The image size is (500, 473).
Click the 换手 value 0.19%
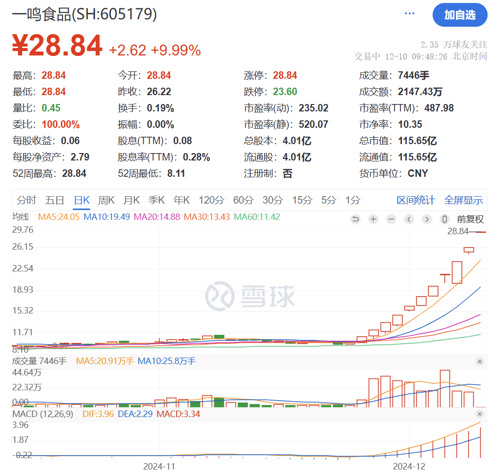click(160, 108)
